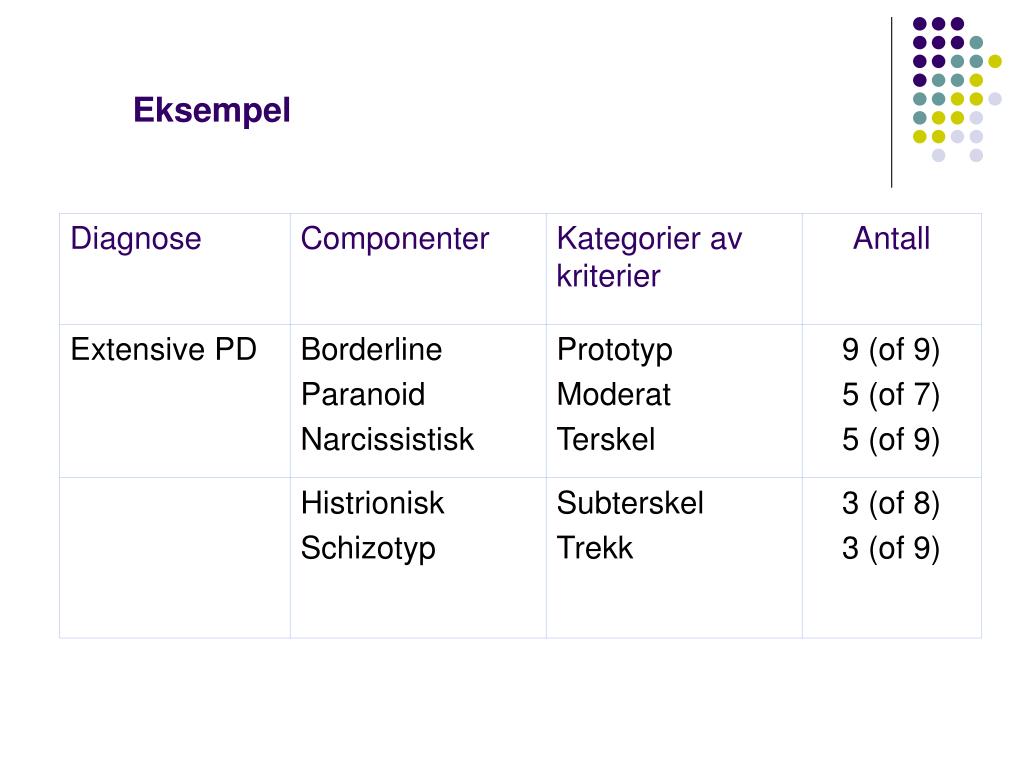This screenshot has height=768, width=1024.
Task: Click the Narcissistisk component text
Action: pyautogui.click(x=387, y=440)
